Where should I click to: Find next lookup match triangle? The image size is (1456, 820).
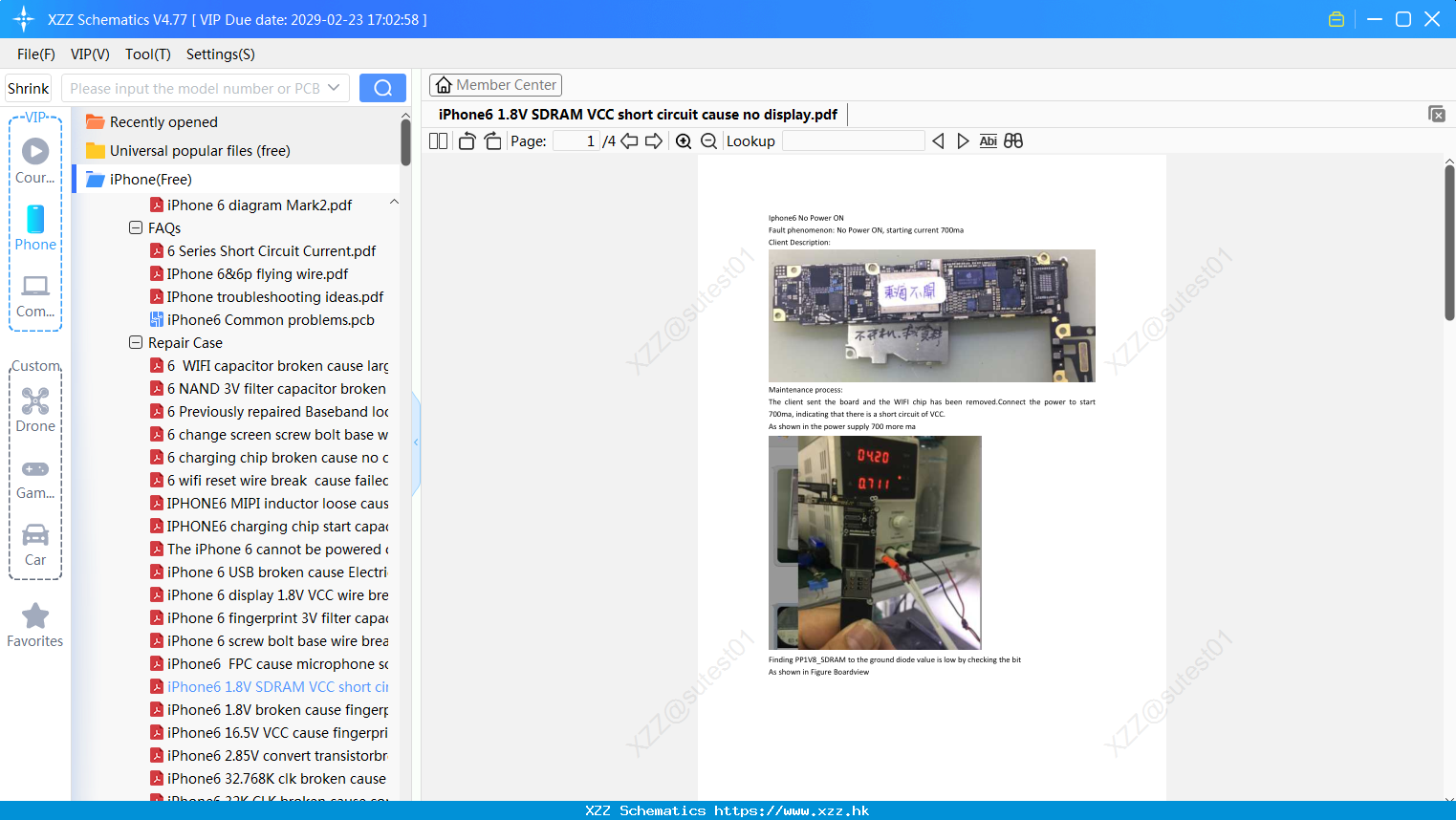click(963, 141)
